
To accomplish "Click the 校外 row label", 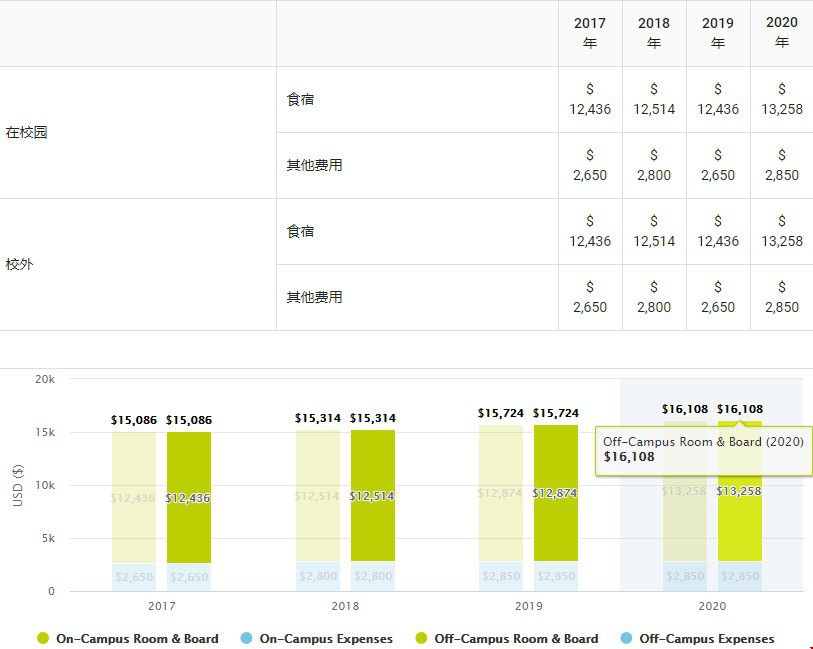I will [20, 265].
